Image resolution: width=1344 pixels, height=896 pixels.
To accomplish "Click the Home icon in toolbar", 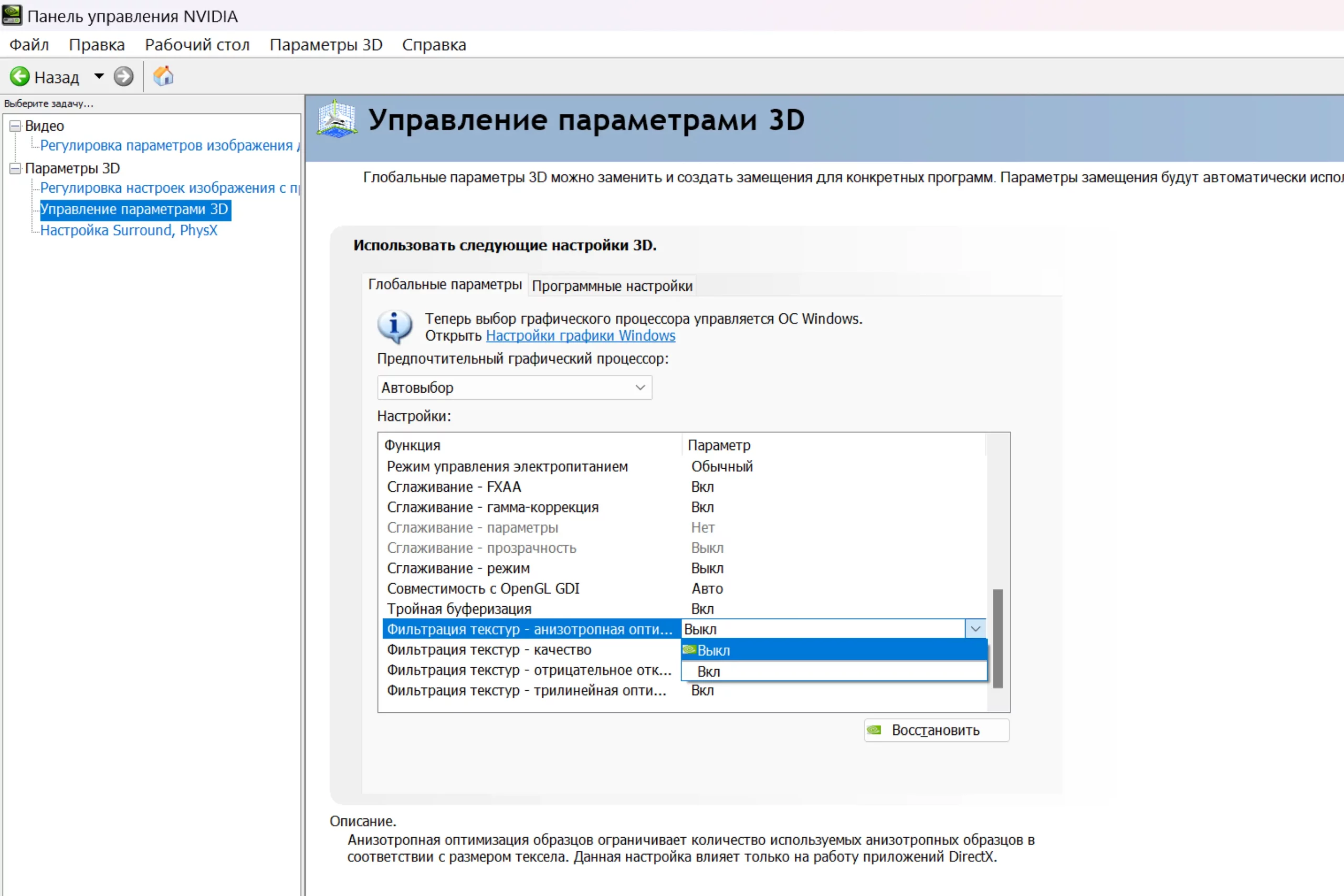I will coord(163,76).
